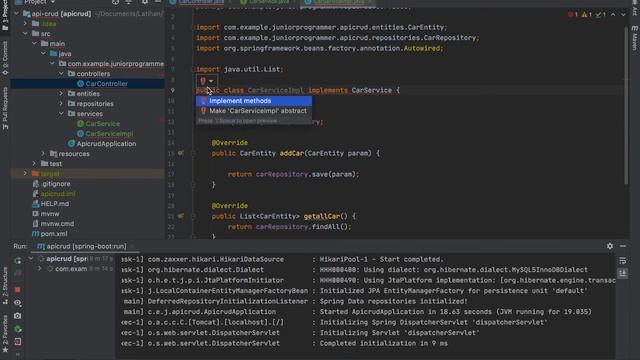Open Project view dropdown in panel header
Screen dimensions: 640x360
(53, 2)
